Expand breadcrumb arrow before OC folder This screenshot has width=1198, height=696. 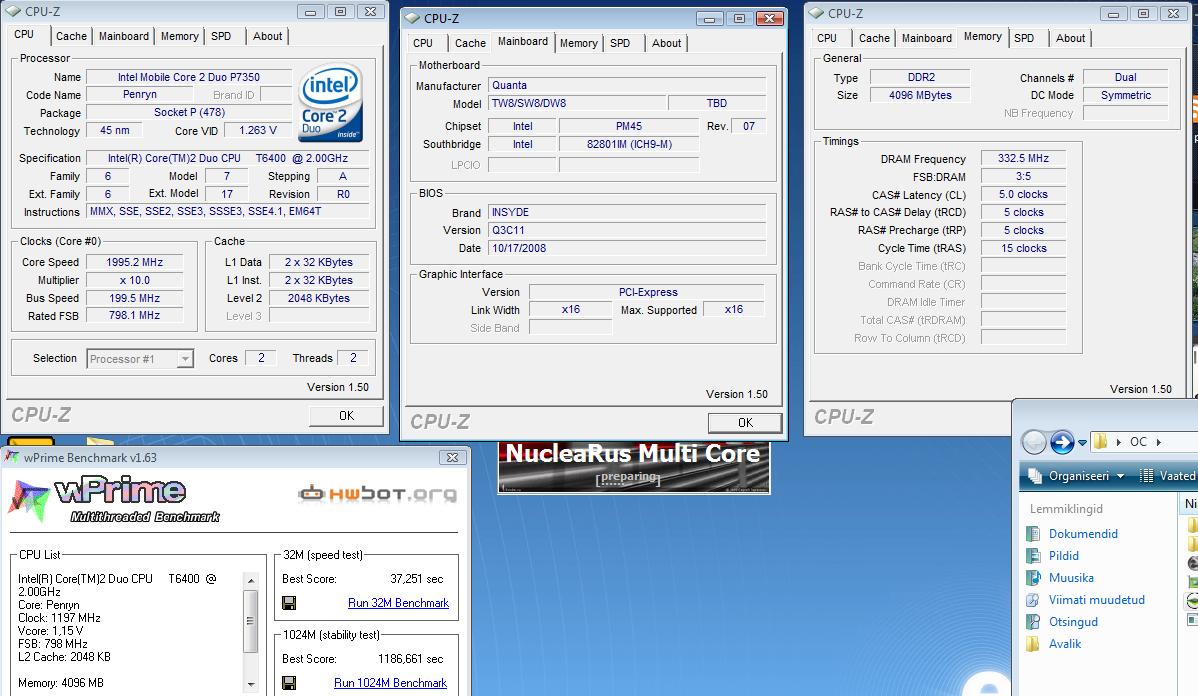1119,442
